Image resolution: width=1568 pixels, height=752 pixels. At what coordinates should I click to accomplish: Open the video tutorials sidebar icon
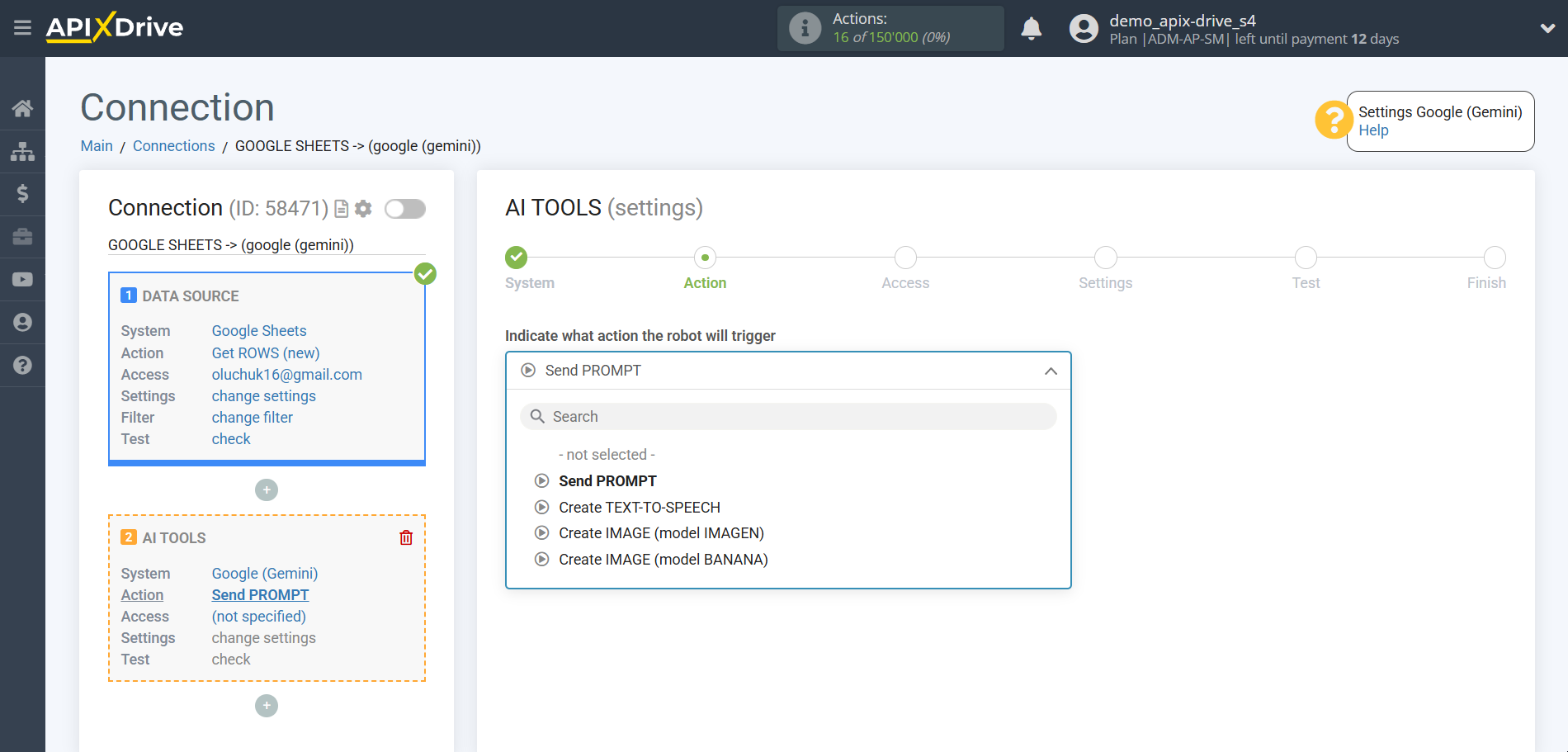(x=22, y=280)
